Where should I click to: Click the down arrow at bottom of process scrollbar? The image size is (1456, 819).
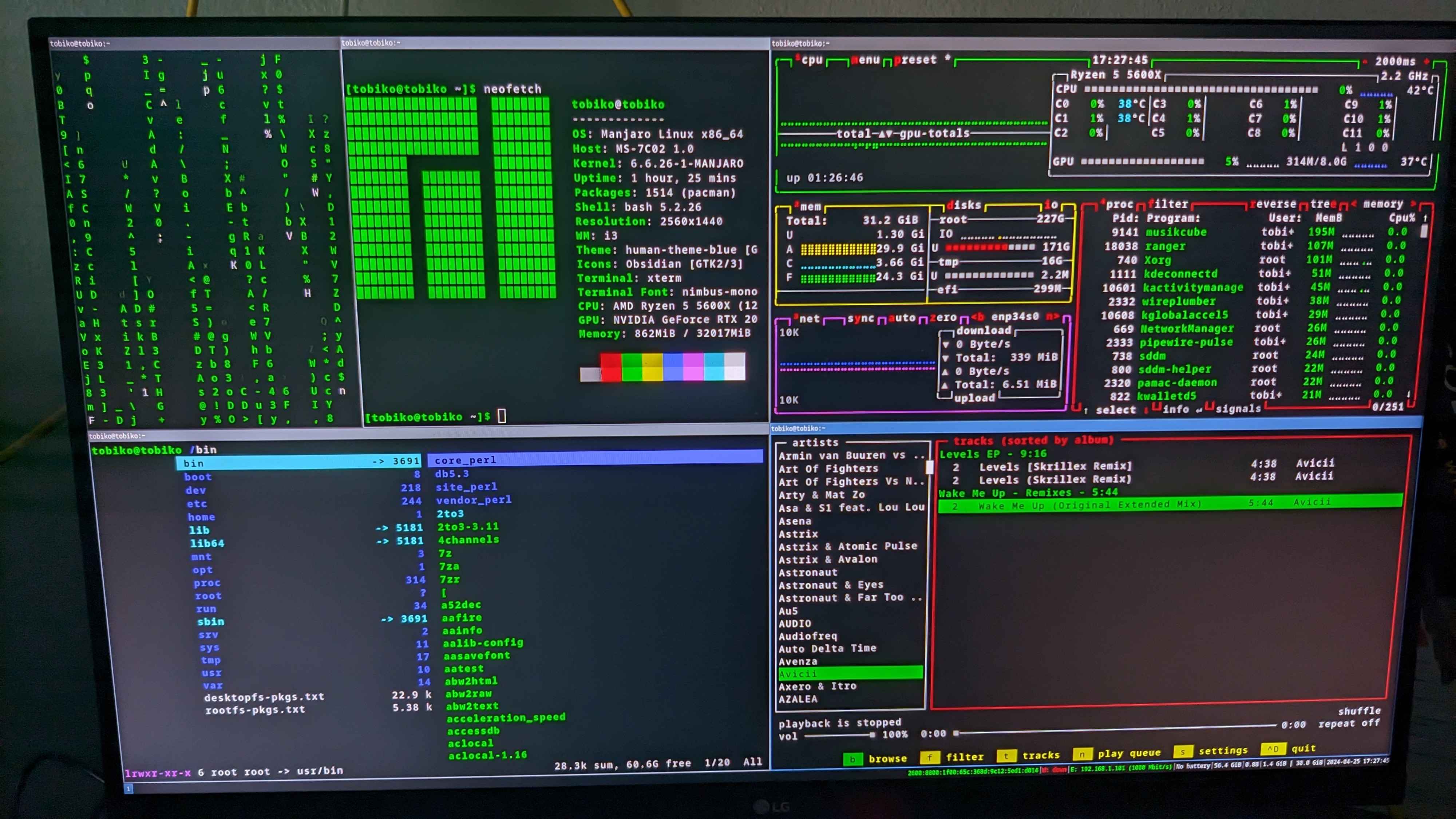(1408, 394)
